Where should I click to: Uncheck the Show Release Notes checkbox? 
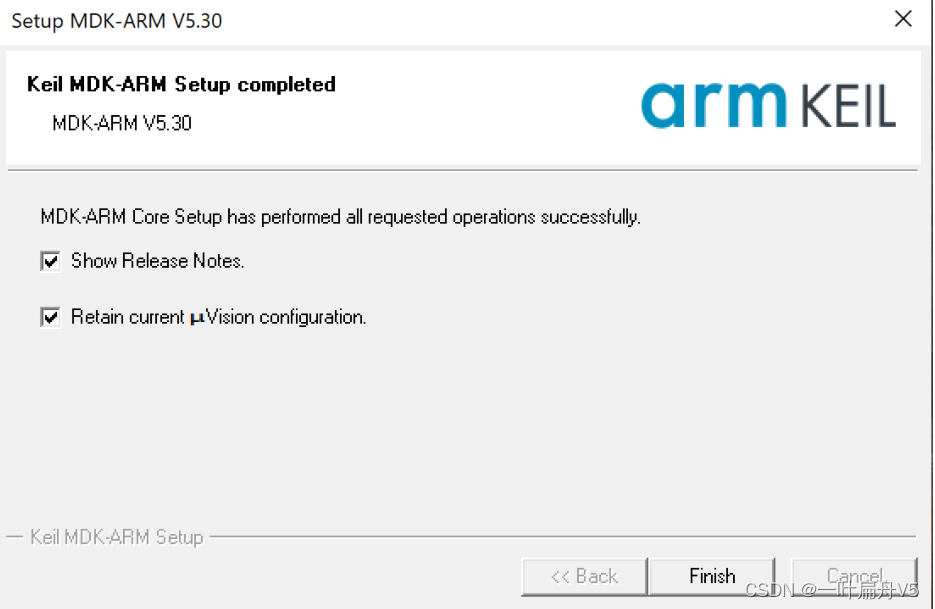pos(51,261)
